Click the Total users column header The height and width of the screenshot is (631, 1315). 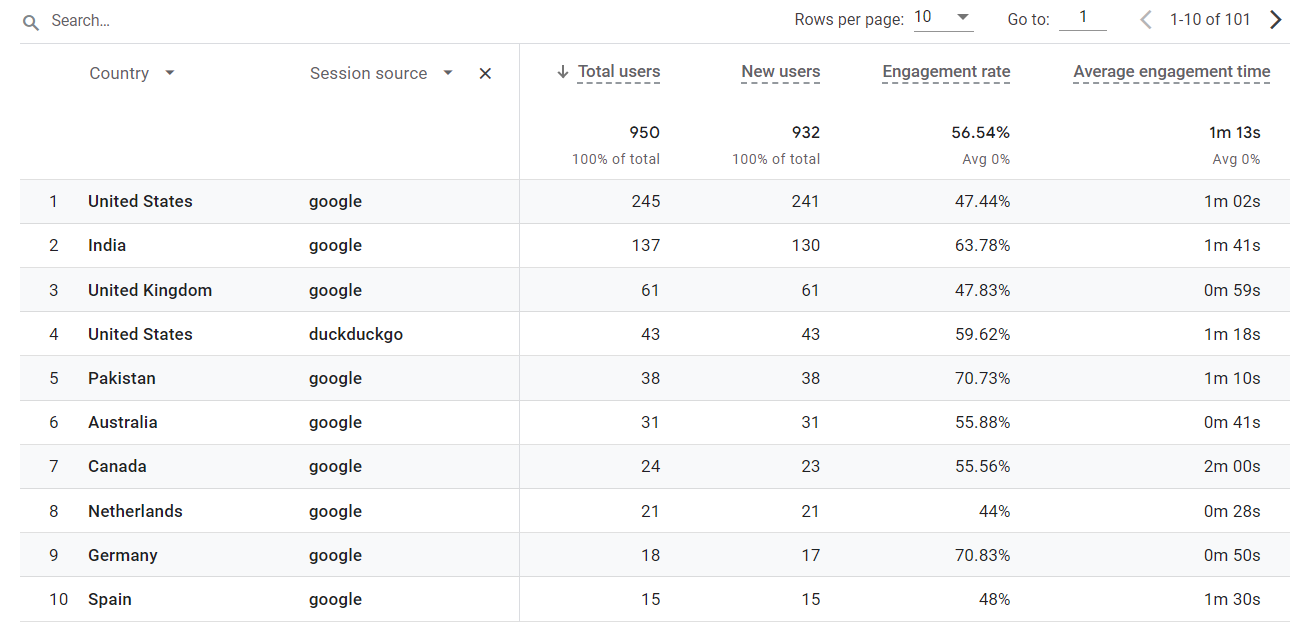618,71
